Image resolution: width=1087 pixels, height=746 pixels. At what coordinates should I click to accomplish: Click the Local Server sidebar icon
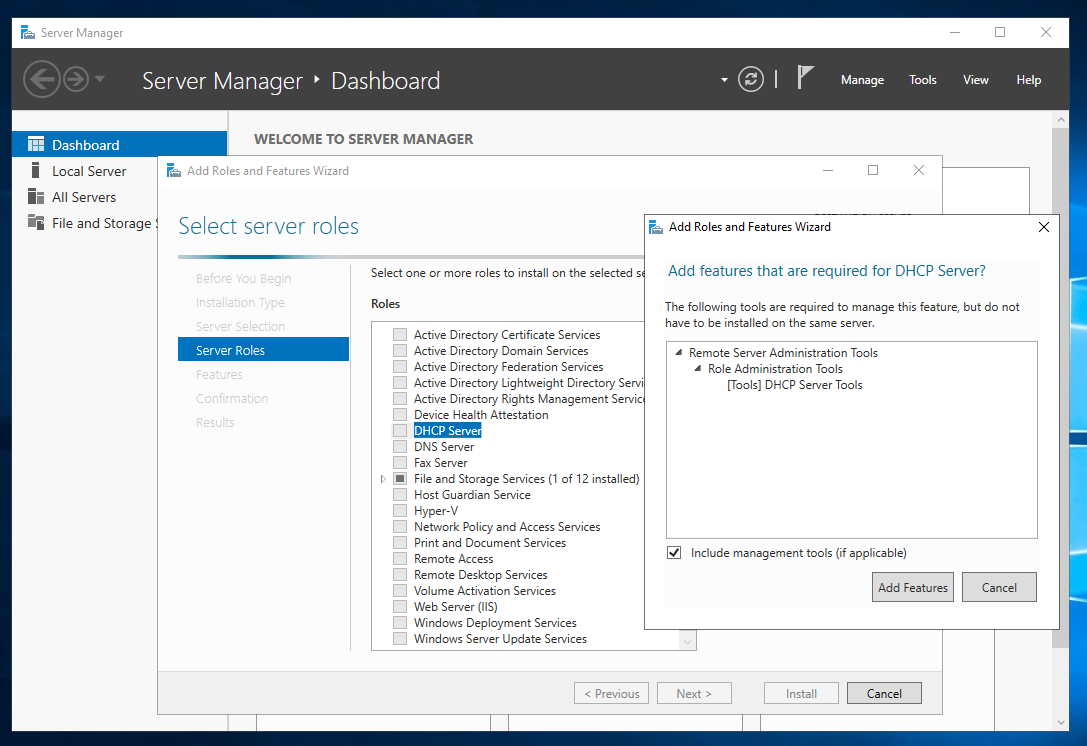click(x=36, y=171)
